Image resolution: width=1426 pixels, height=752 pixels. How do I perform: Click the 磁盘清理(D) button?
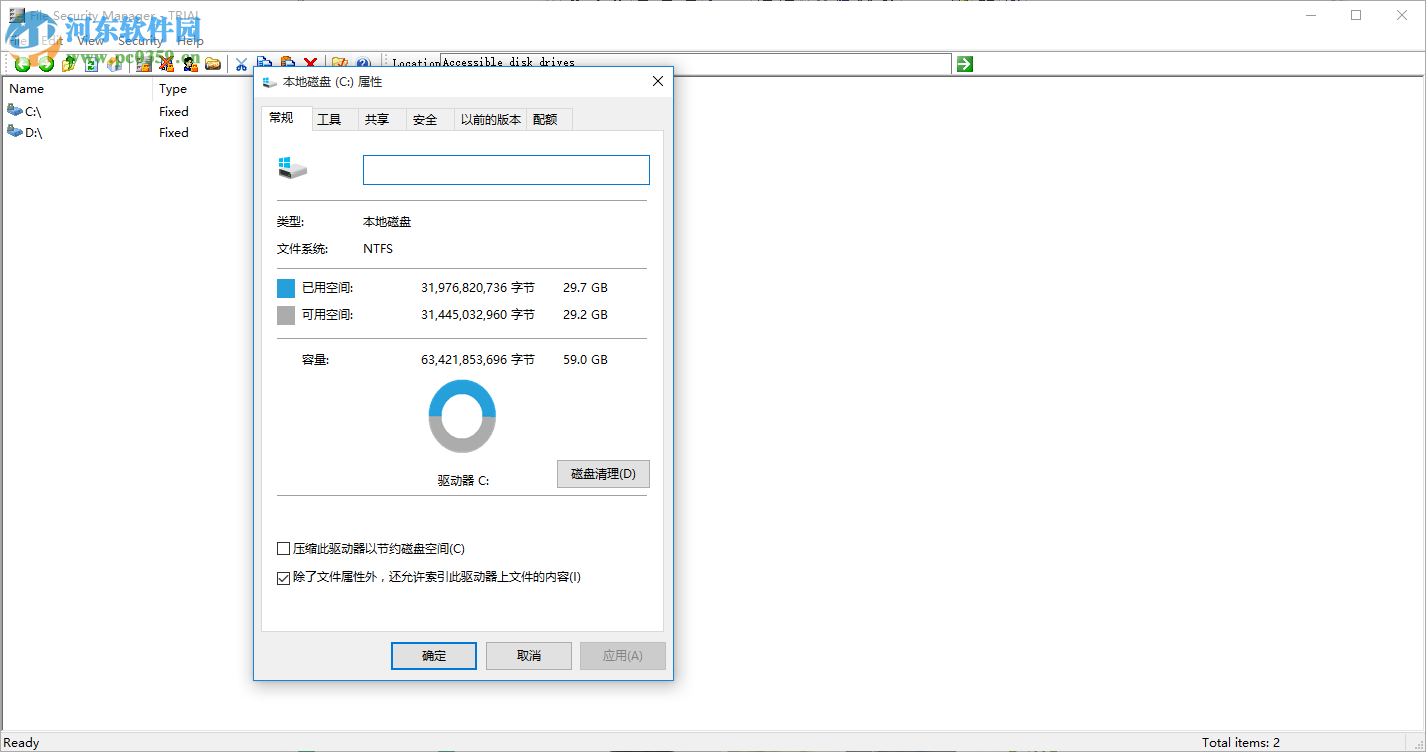603,473
